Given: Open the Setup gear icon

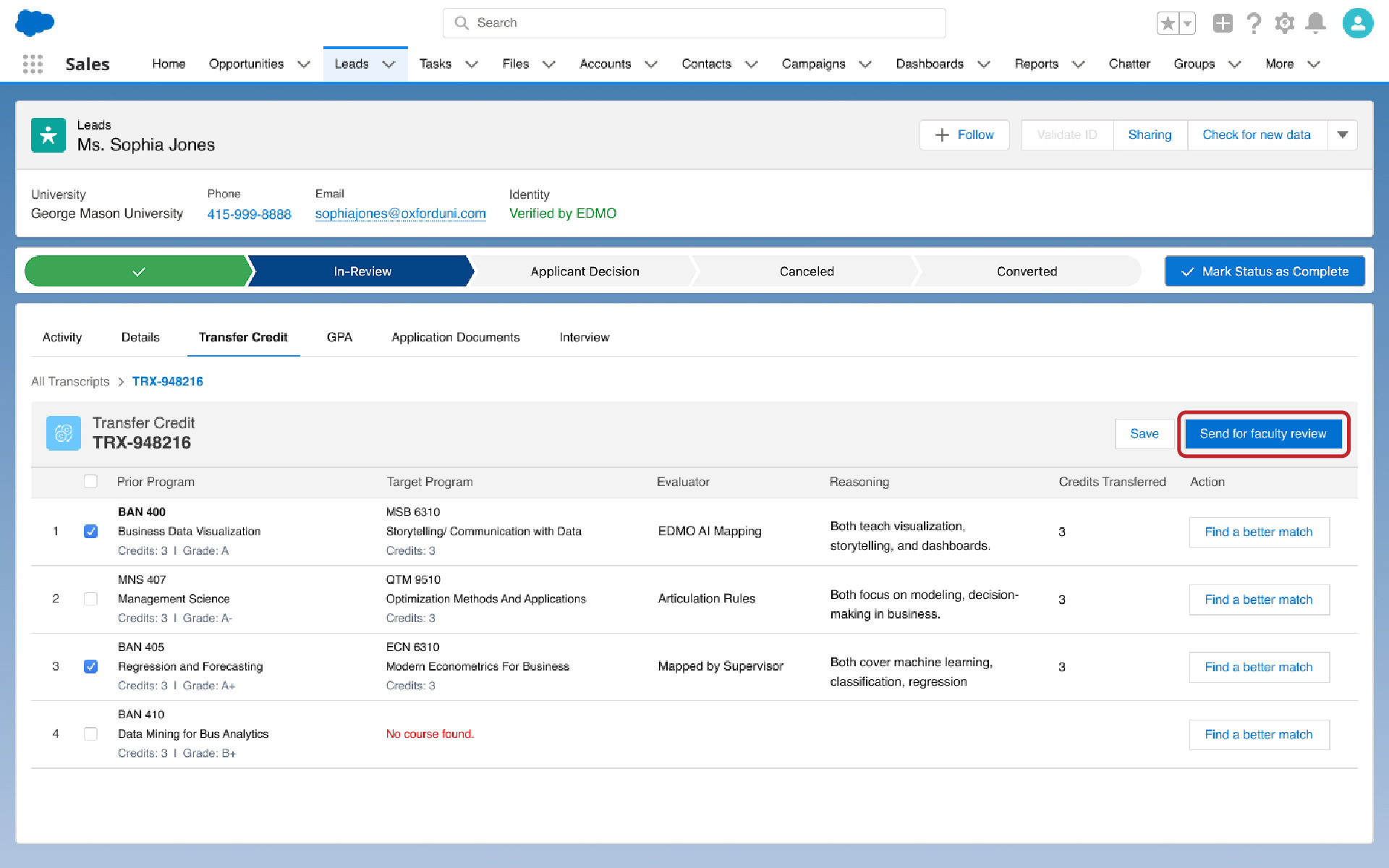Looking at the screenshot, I should (x=1284, y=23).
